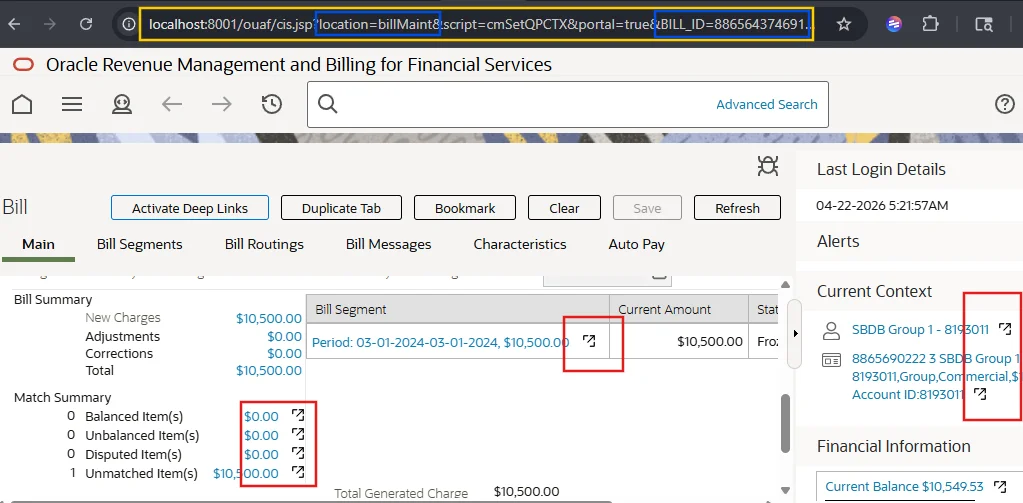This screenshot has width=1023, height=503.
Task: Open the Characteristics tab
Action: tap(519, 244)
